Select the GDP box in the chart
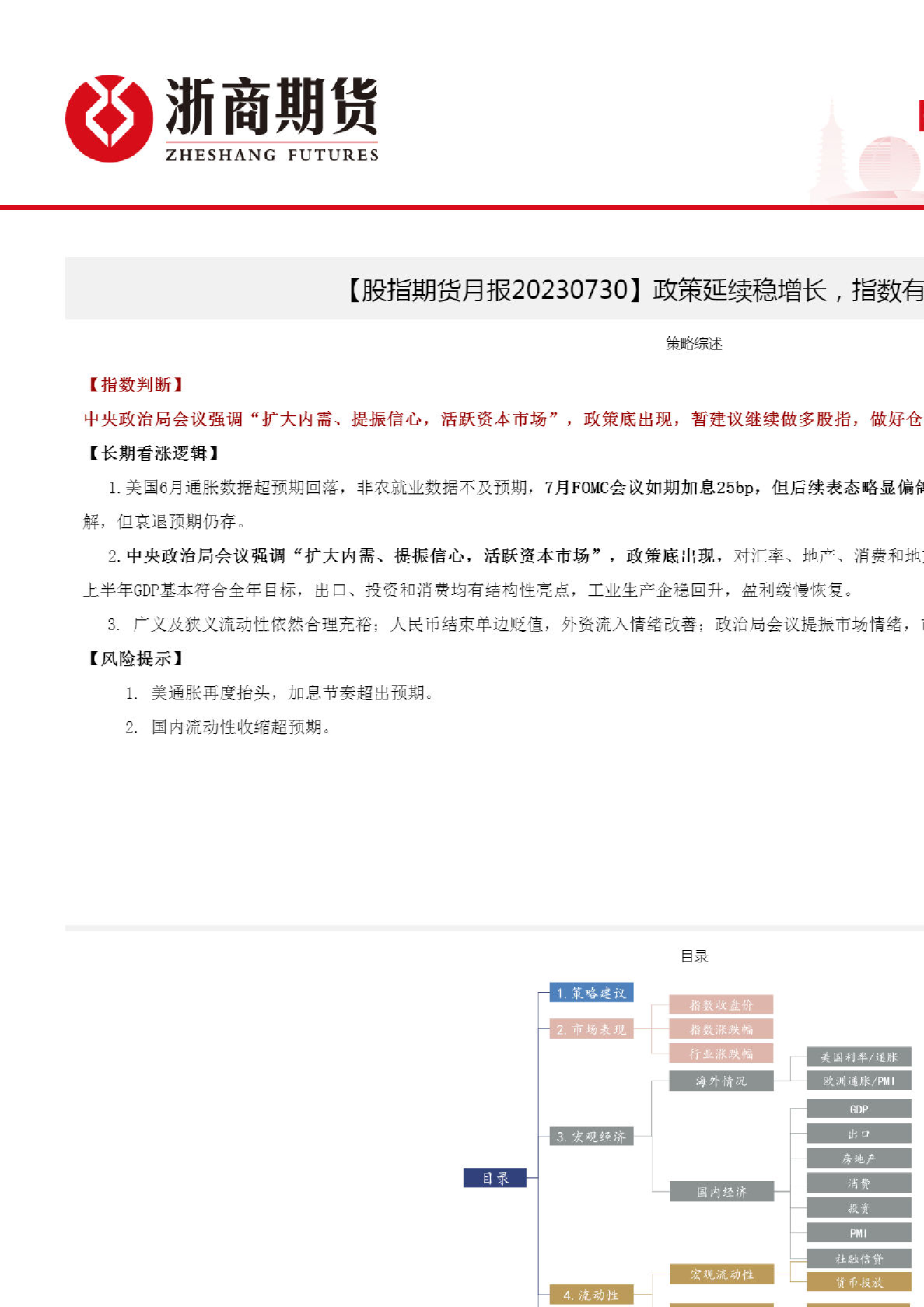Image resolution: width=924 pixels, height=1307 pixels. click(859, 1109)
